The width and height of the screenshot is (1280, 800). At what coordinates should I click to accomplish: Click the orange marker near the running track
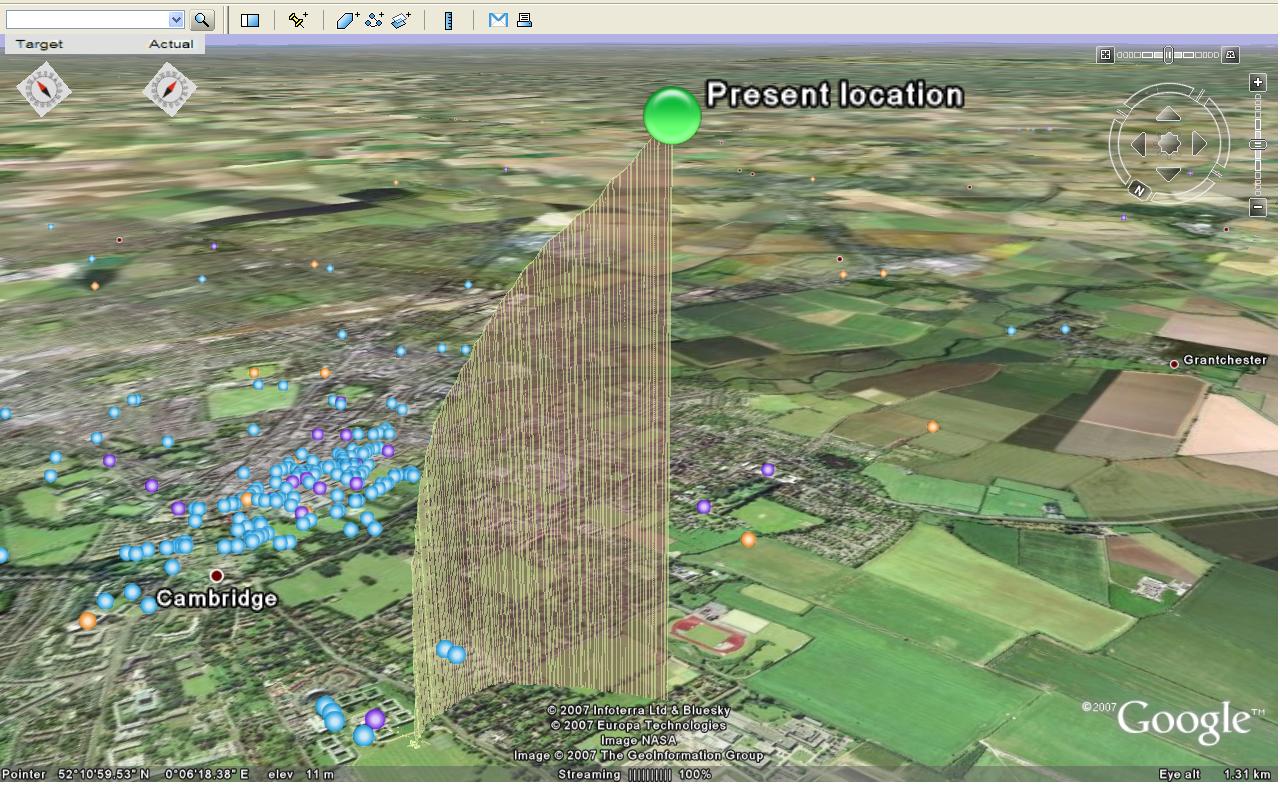[x=748, y=539]
